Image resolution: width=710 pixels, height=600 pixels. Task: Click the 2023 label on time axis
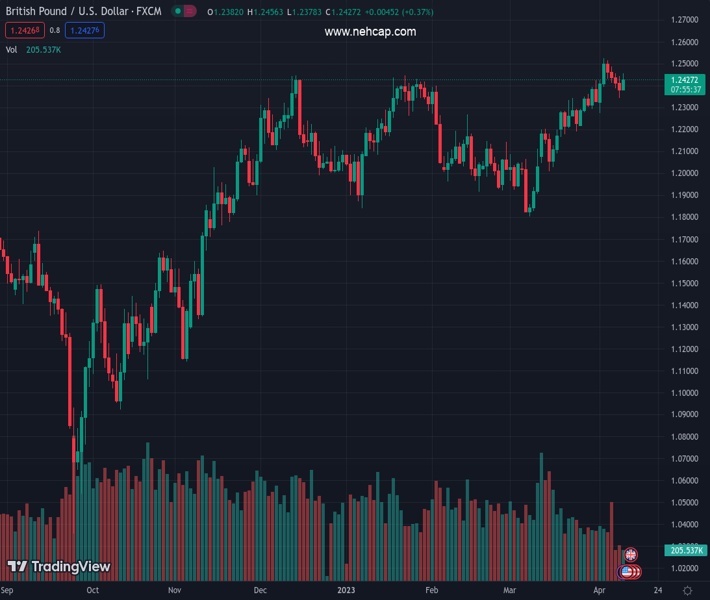pos(347,591)
